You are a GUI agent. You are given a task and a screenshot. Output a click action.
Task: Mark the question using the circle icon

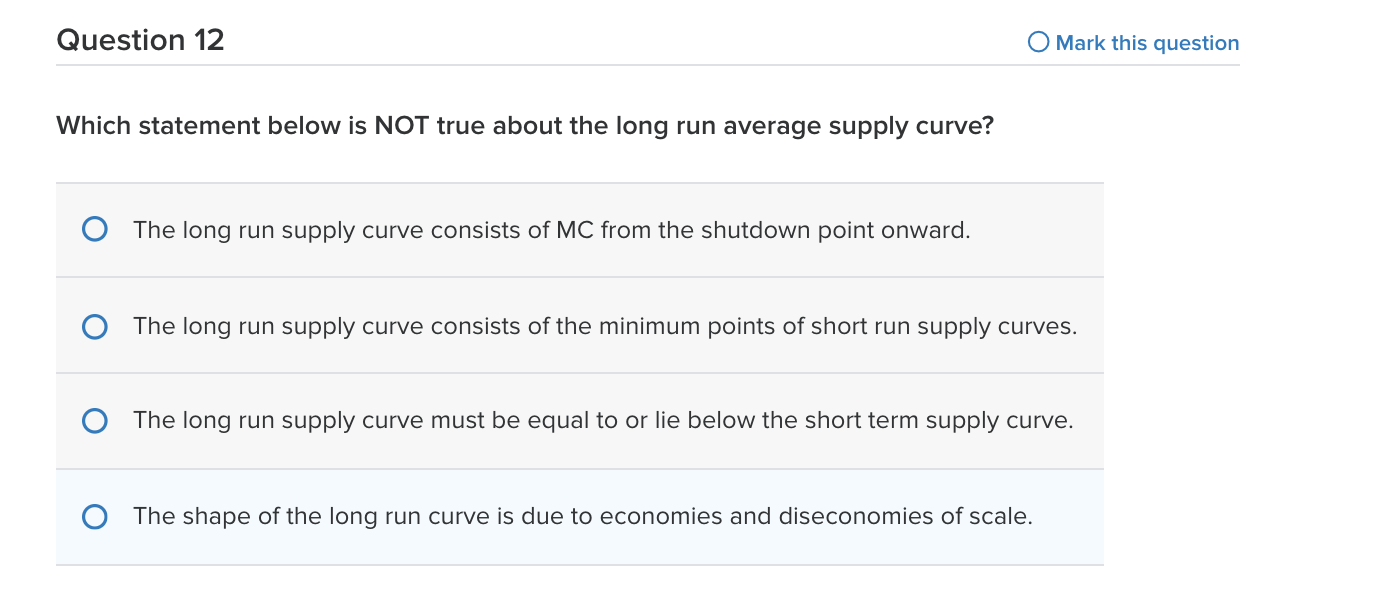(x=1038, y=42)
